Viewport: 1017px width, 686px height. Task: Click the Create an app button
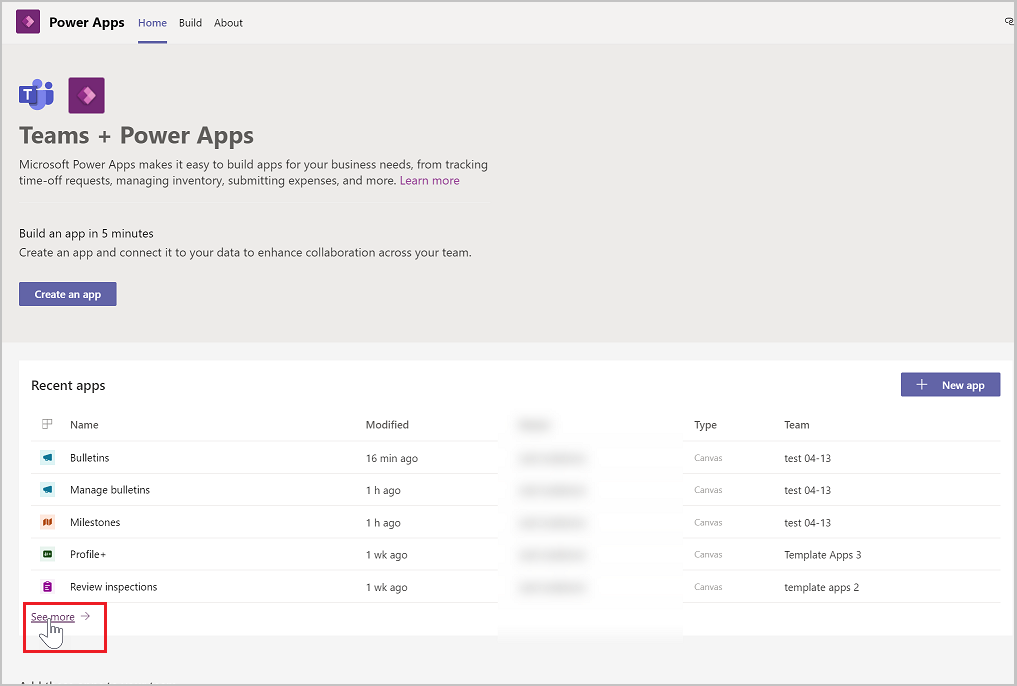click(x=67, y=294)
